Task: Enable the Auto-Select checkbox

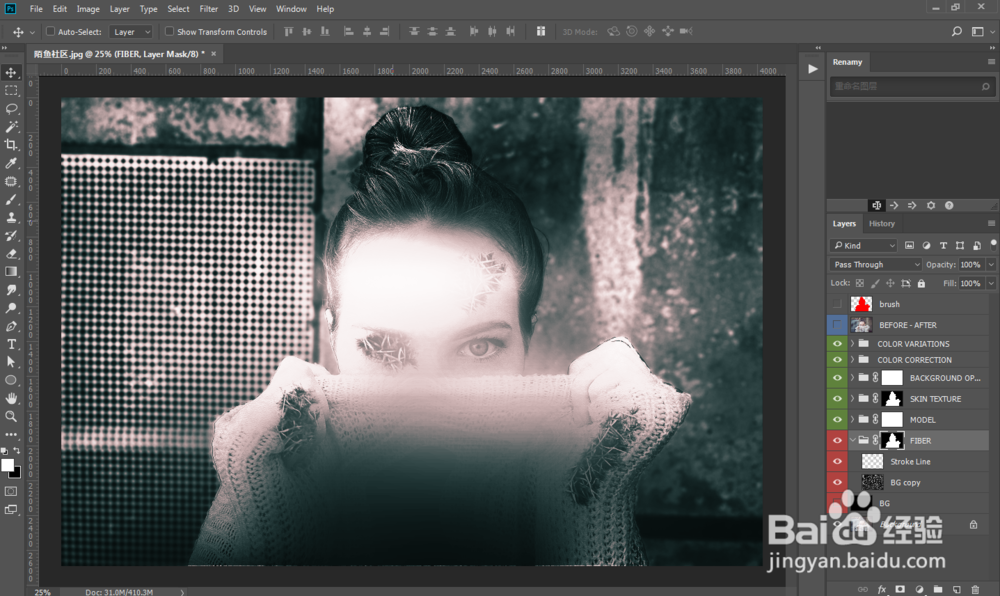Action: [50, 31]
